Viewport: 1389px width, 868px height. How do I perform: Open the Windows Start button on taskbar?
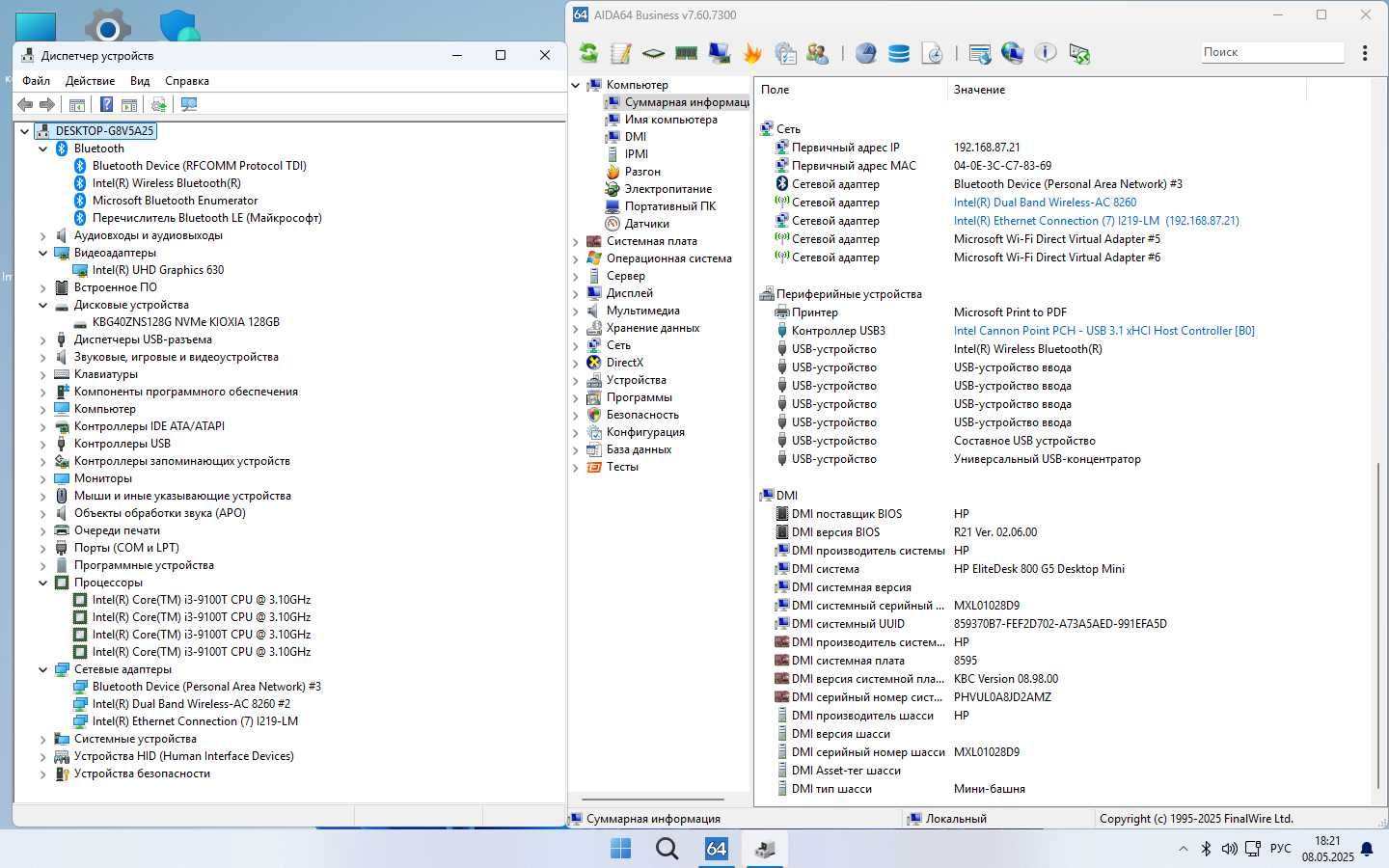[621, 848]
